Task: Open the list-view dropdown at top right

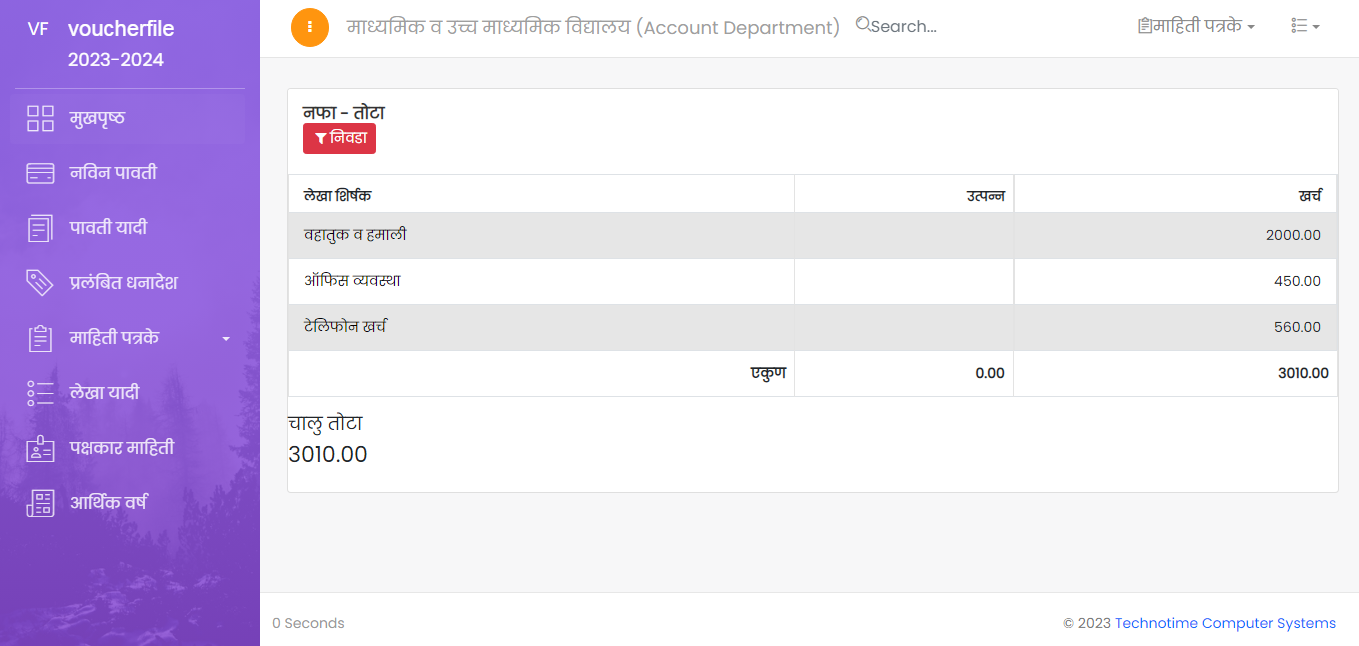Action: pyautogui.click(x=1305, y=26)
